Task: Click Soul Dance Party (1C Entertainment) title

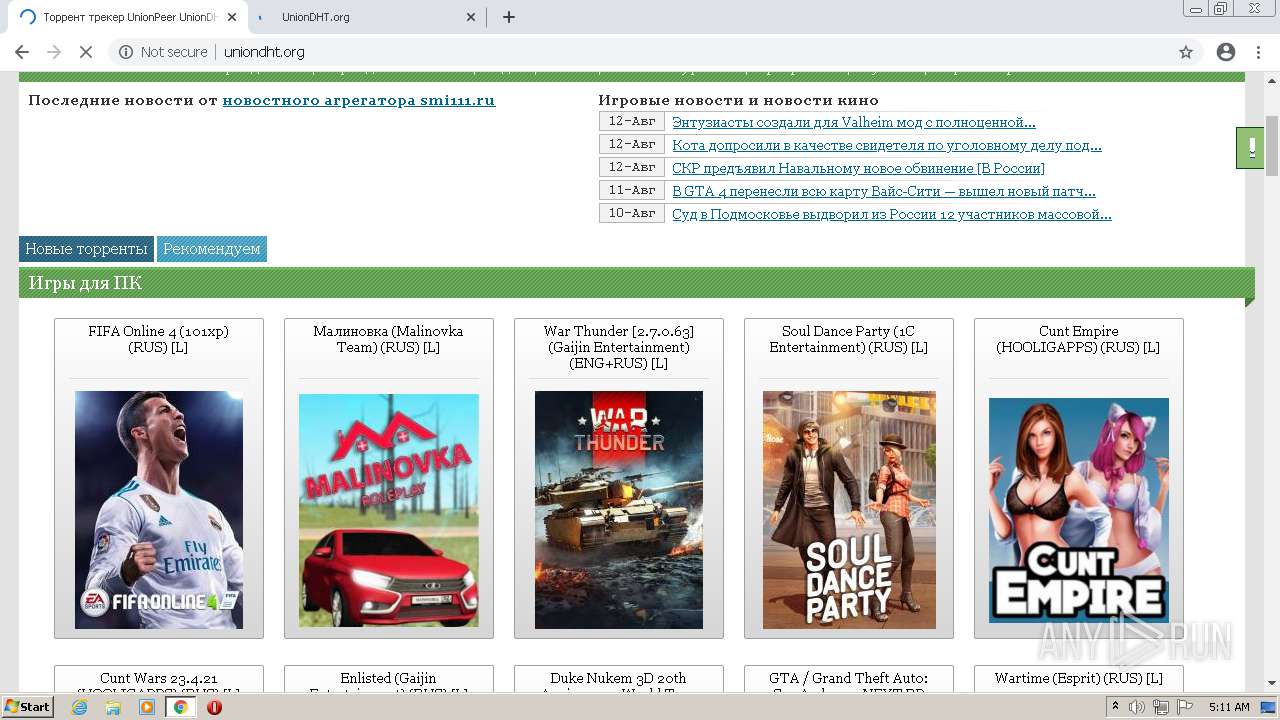Action: pos(849,339)
